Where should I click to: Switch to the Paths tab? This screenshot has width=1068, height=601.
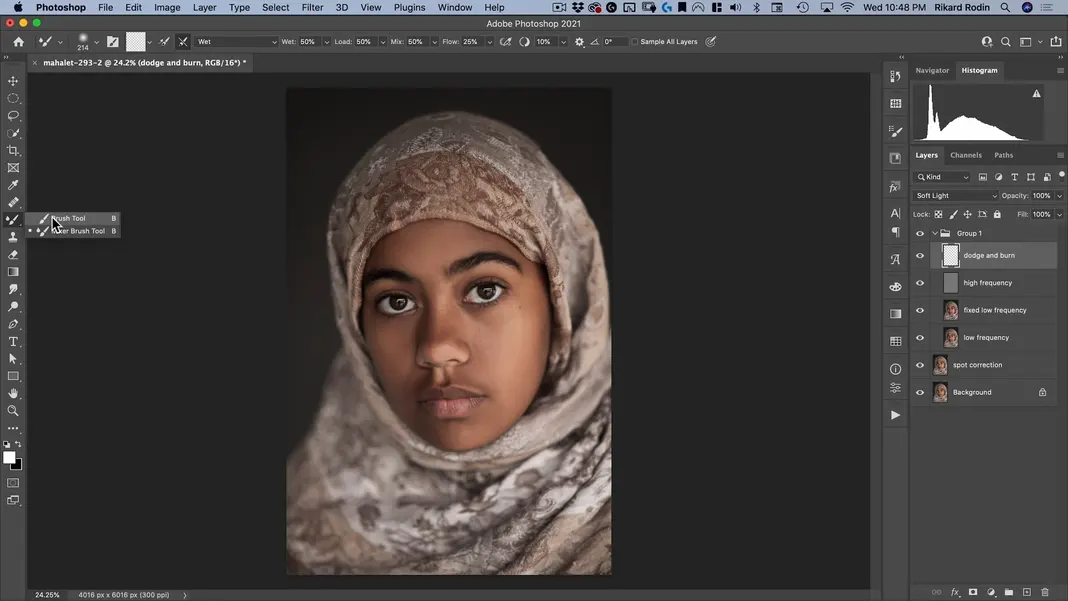click(x=1003, y=155)
